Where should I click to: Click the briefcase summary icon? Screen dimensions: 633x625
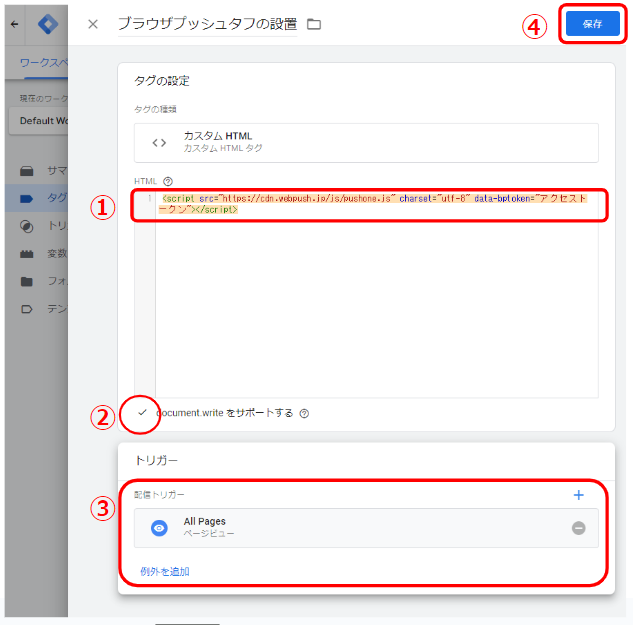[27, 171]
